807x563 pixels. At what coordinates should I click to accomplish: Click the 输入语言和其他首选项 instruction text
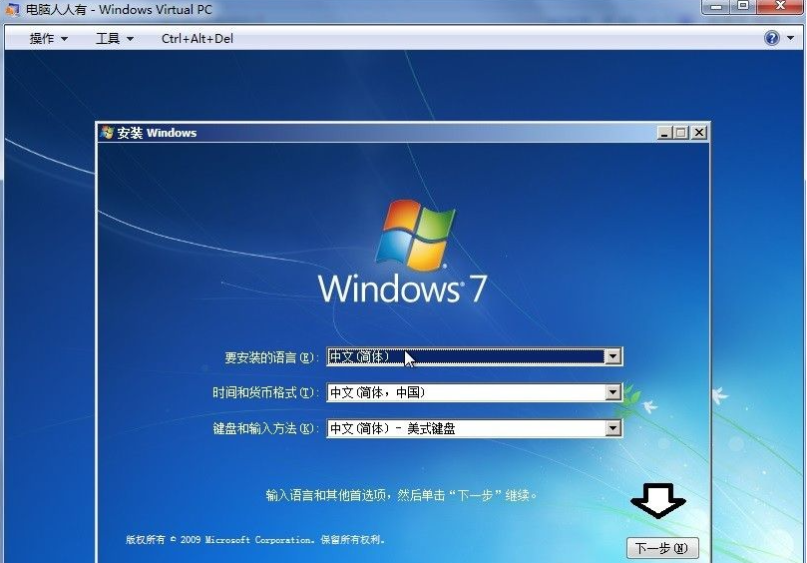(401, 496)
